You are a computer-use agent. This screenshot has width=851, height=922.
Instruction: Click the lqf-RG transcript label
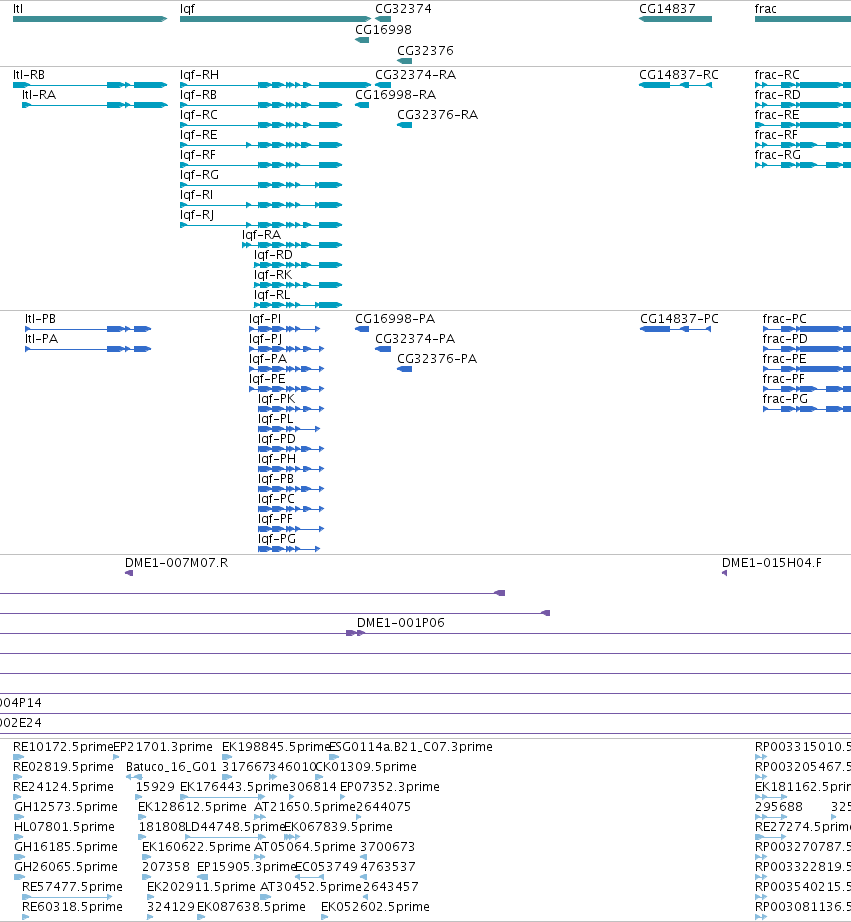tap(199, 175)
